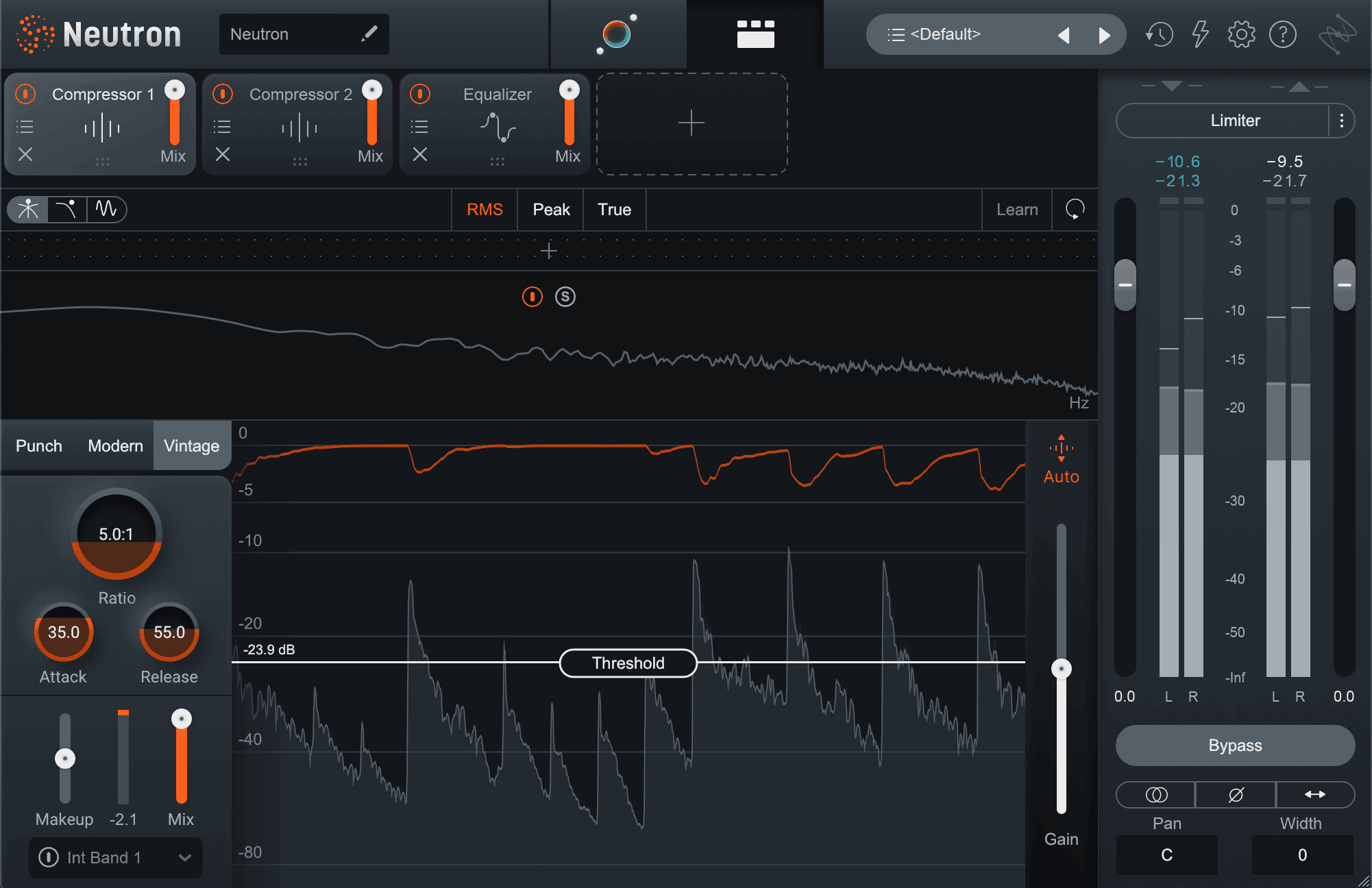Select the detection filter curve icon
The image size is (1372, 888).
coord(66,209)
